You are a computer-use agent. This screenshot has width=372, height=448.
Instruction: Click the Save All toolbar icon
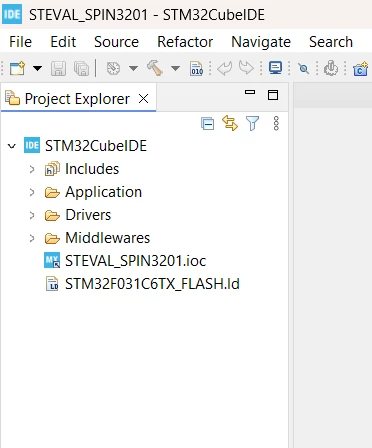coord(81,69)
